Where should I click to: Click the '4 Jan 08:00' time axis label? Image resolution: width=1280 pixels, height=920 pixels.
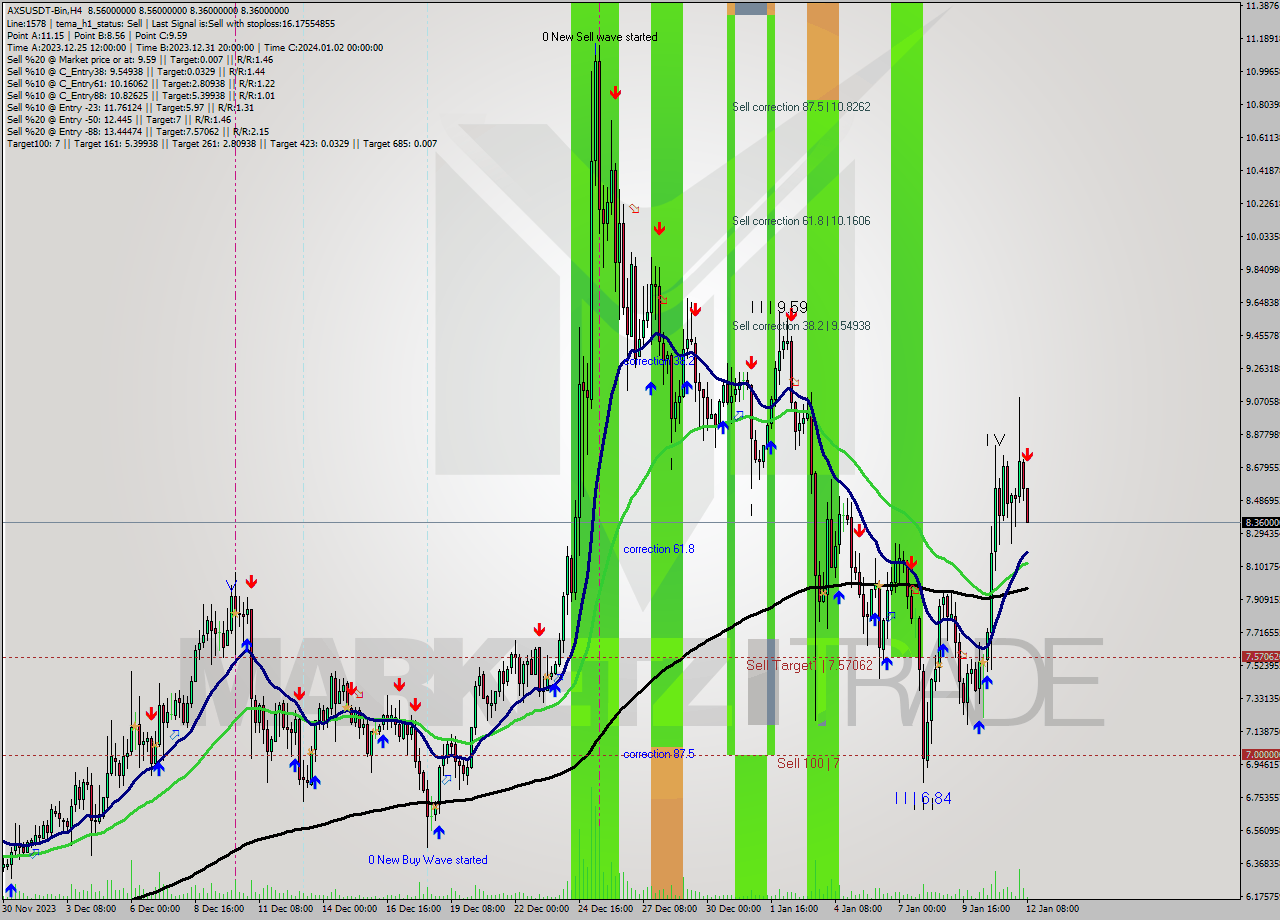[857, 909]
